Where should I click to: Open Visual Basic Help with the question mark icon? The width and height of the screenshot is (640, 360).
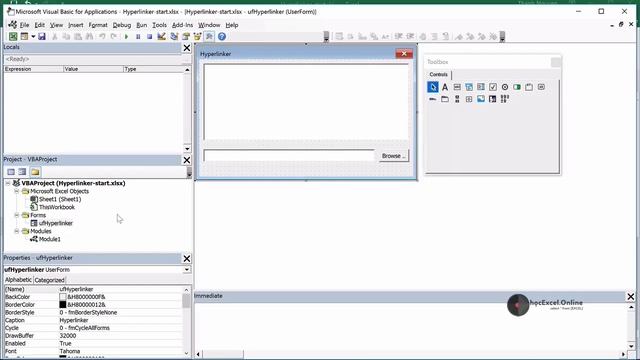tap(222, 37)
